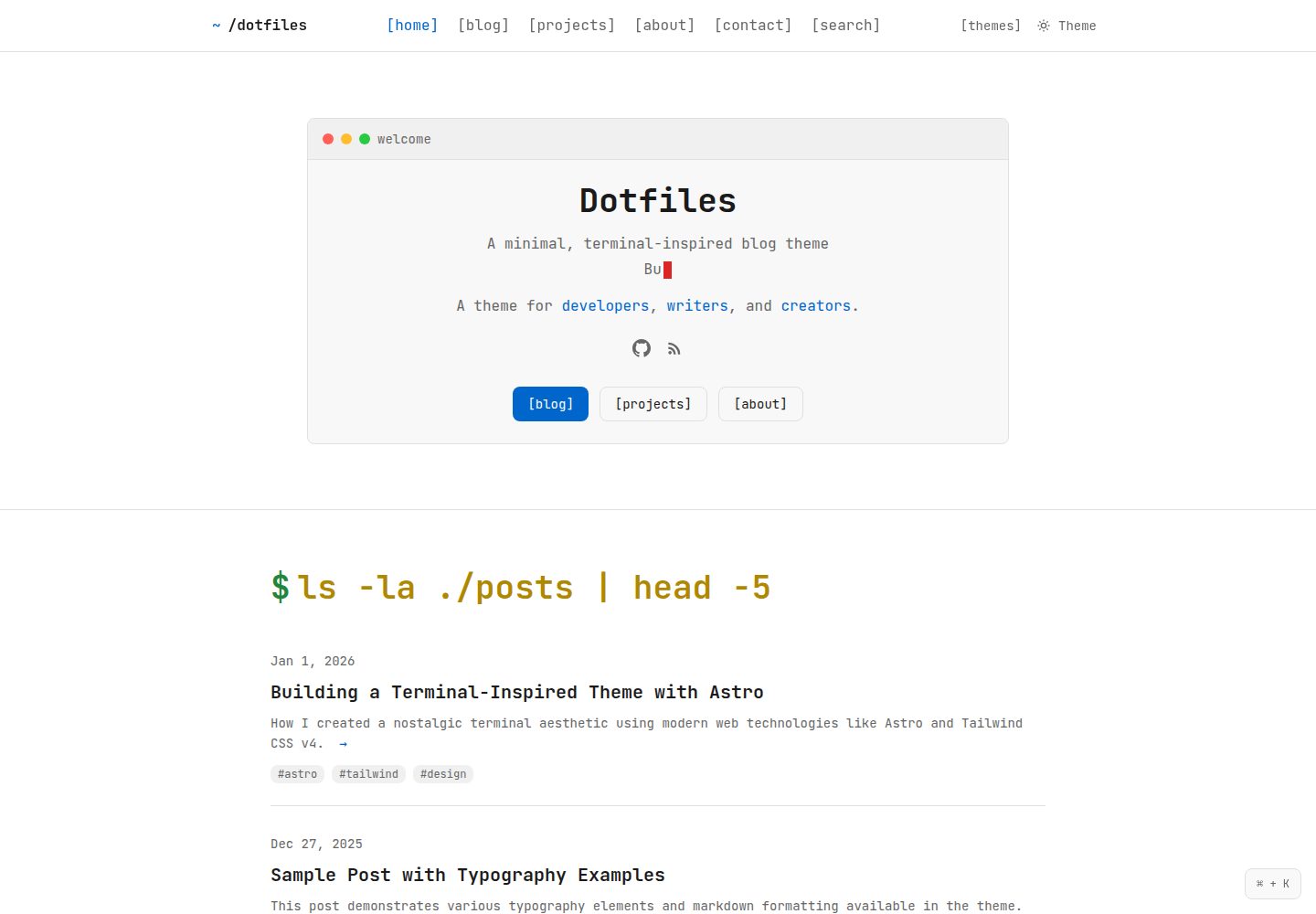
Task: Click the 'welcome' window title
Action: click(x=404, y=139)
